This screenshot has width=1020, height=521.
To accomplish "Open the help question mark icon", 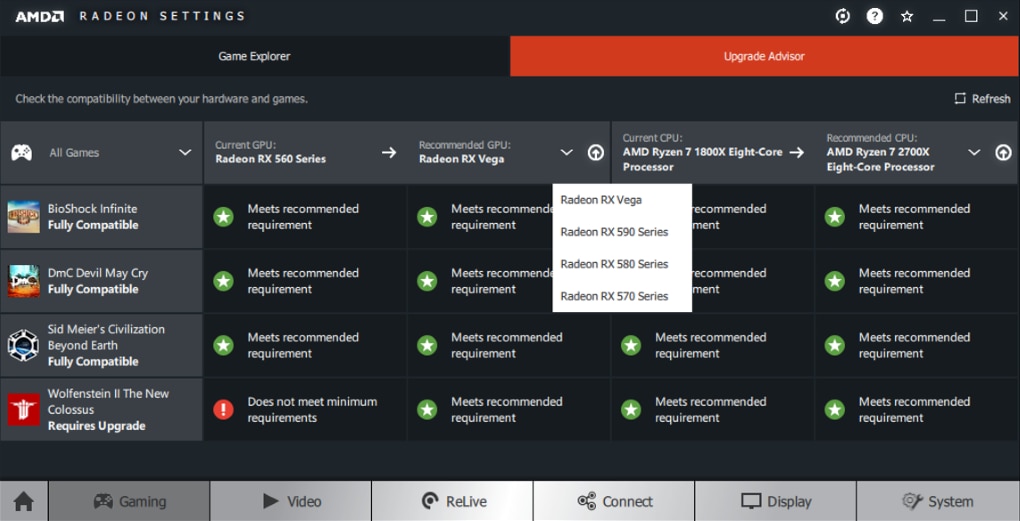I will [x=874, y=16].
